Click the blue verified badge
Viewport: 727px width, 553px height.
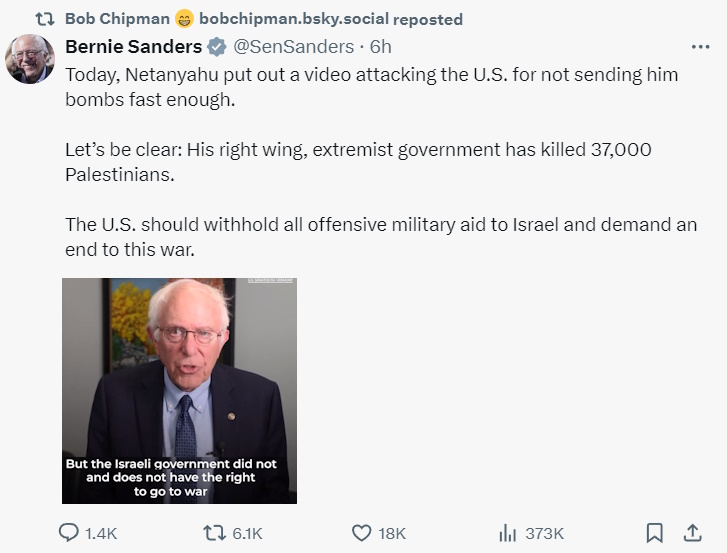(216, 47)
